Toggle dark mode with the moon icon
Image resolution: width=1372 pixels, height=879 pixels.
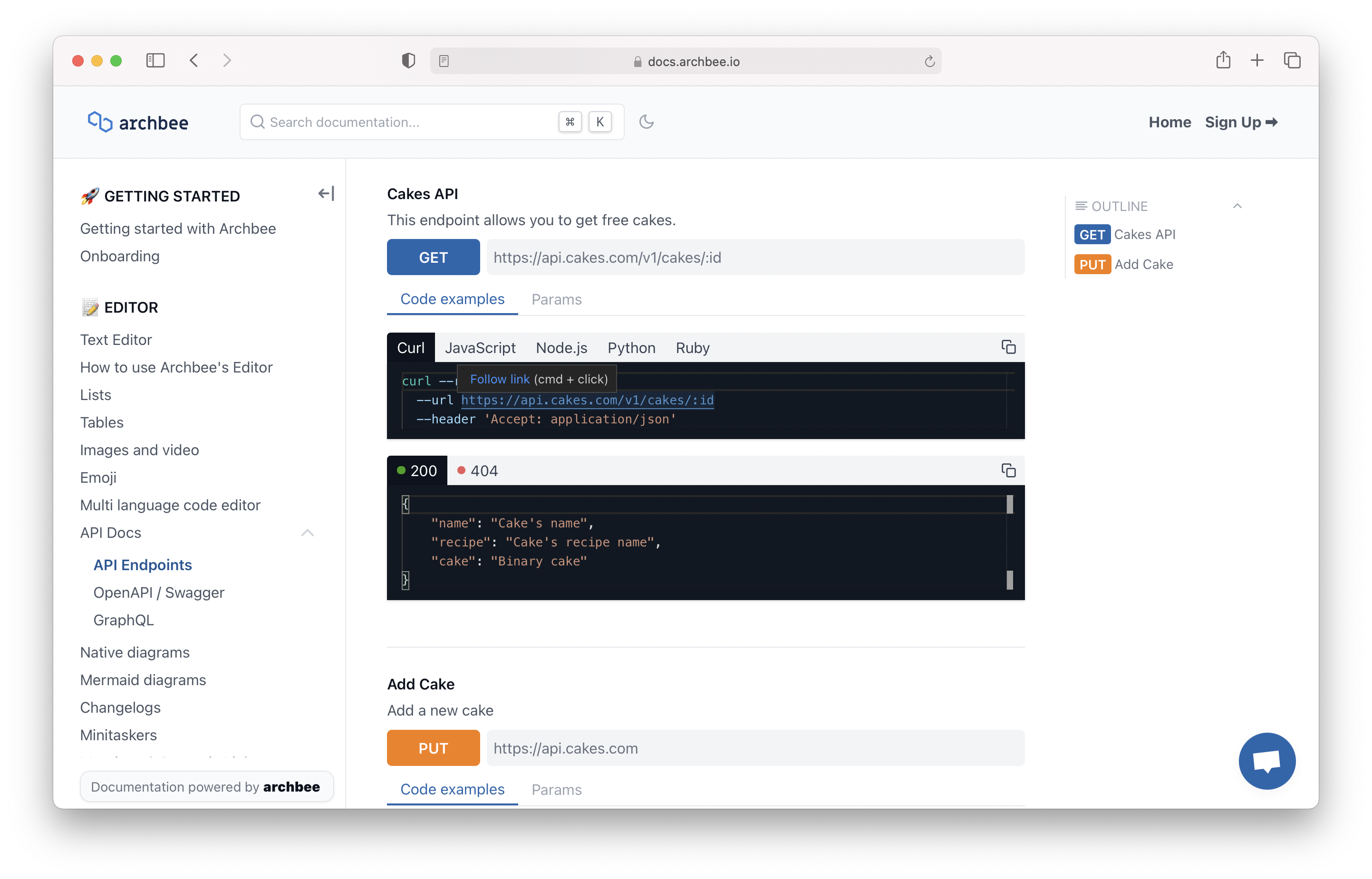pyautogui.click(x=647, y=122)
